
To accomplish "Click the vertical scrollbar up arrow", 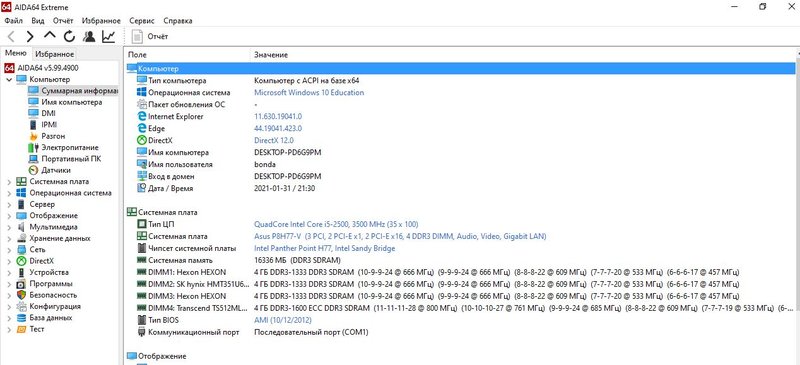I will click(x=797, y=53).
